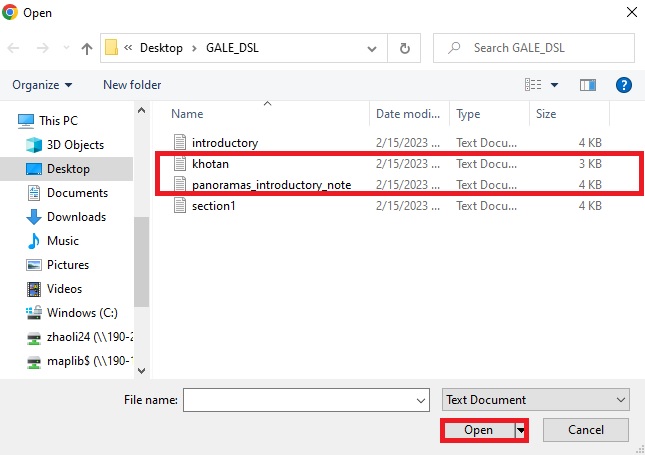Select Desktop in the address breadcrumb
The width and height of the screenshot is (645, 455).
click(x=161, y=48)
